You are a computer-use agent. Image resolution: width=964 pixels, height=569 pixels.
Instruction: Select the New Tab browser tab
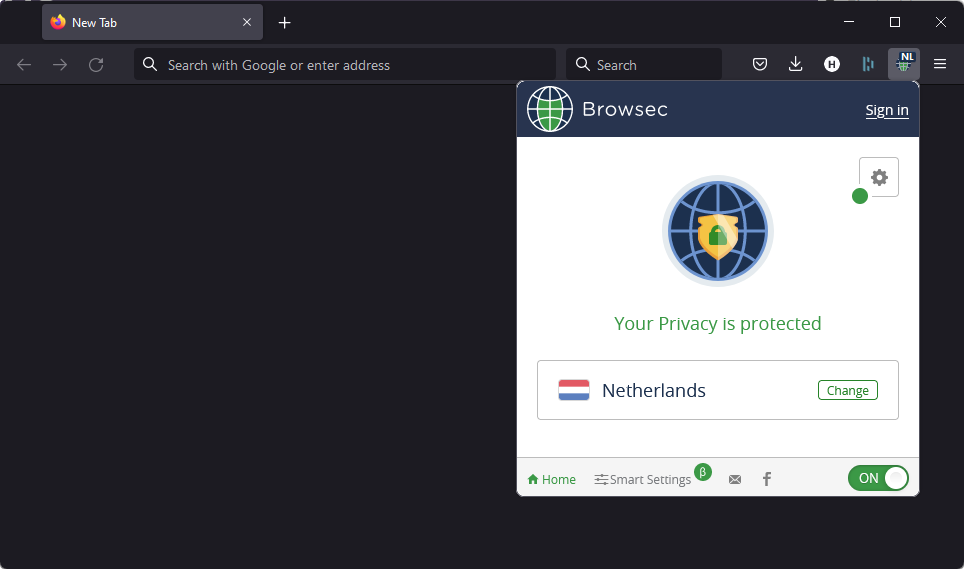coord(152,22)
